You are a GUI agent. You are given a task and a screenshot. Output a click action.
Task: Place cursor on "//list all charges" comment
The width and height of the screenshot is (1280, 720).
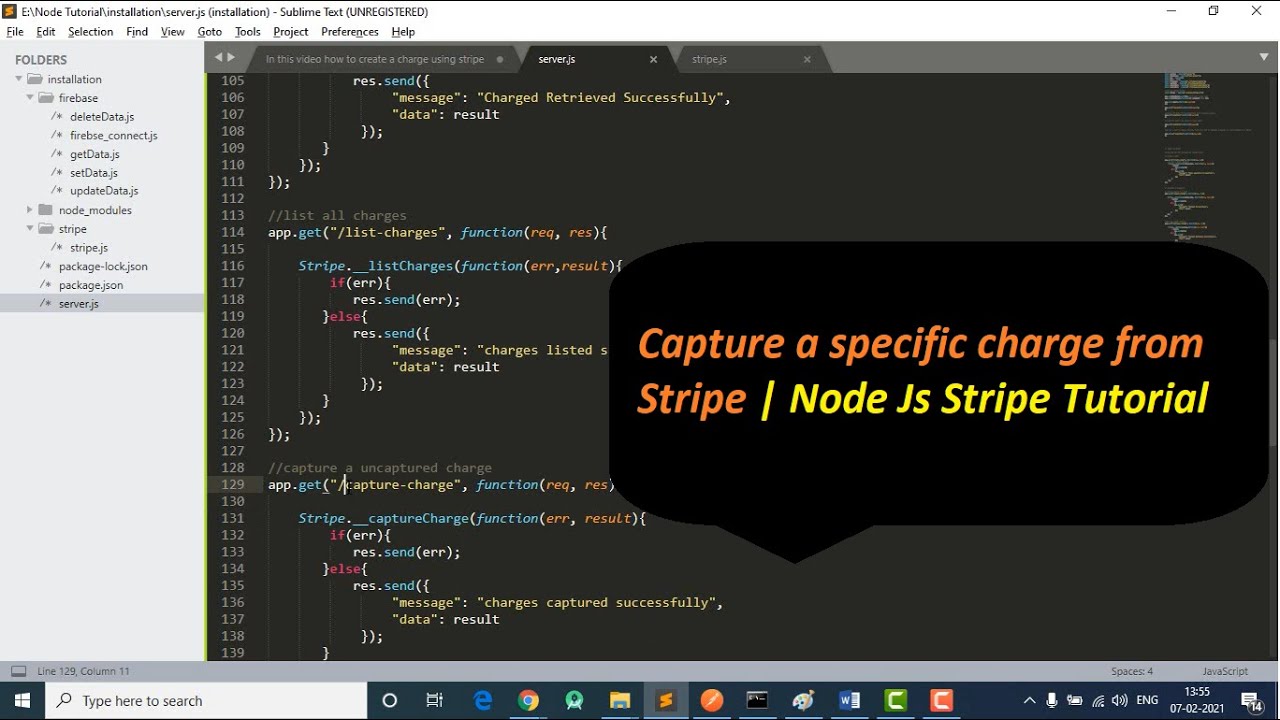coord(337,215)
